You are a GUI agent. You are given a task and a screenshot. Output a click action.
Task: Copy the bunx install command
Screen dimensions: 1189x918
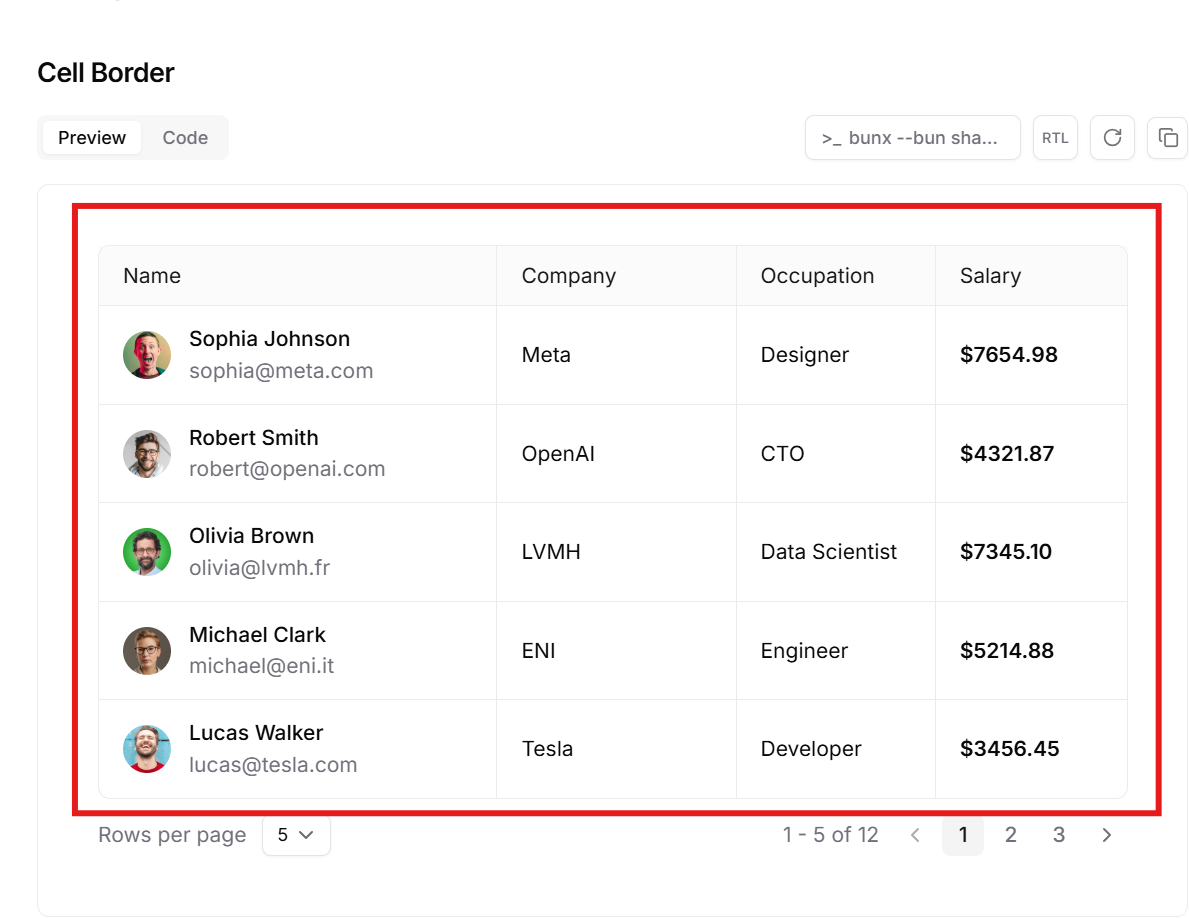point(912,138)
